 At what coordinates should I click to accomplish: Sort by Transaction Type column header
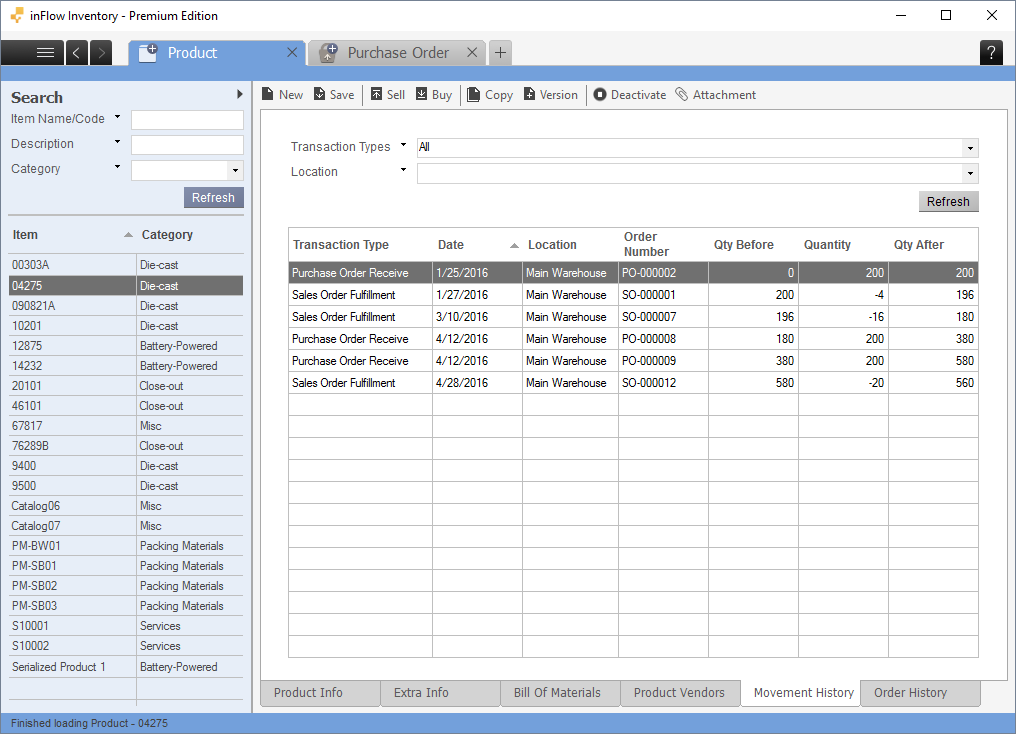[360, 245]
